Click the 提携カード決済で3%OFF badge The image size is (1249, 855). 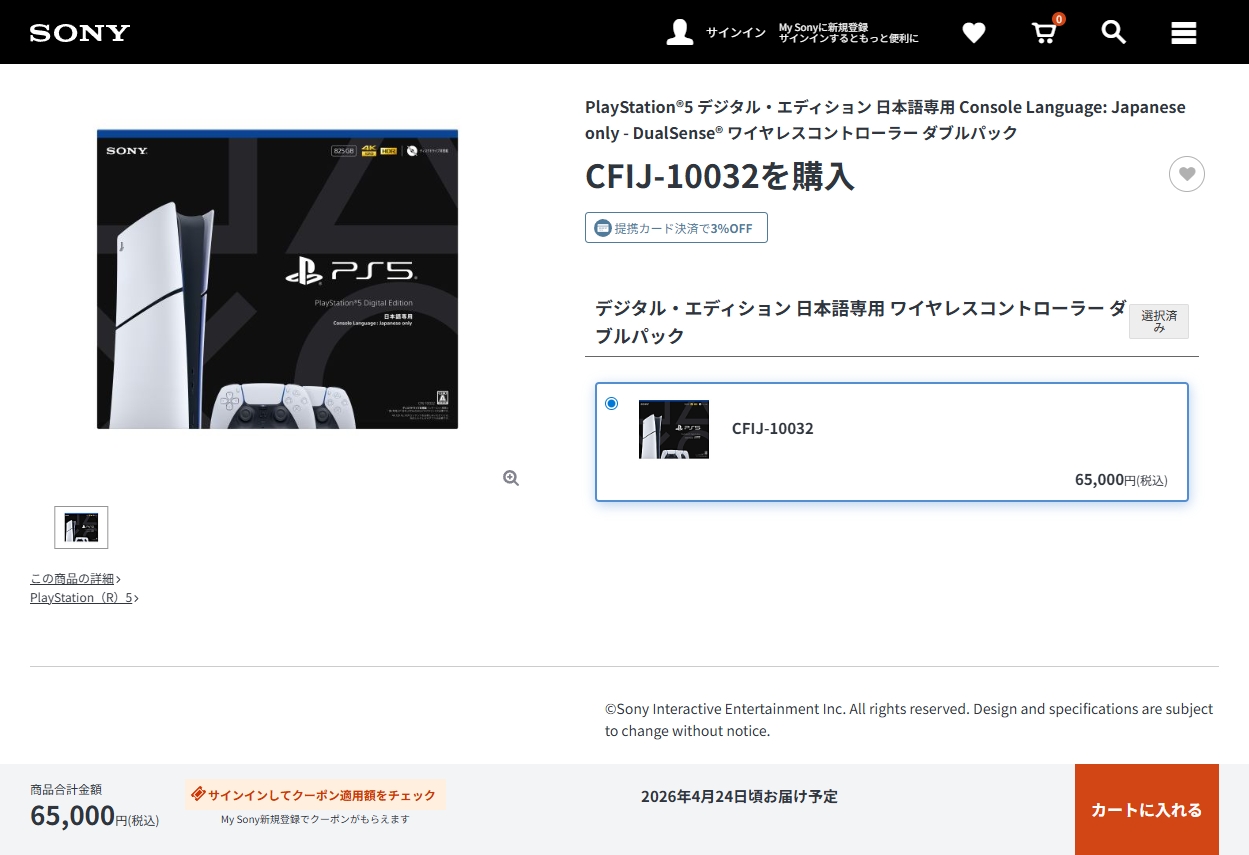click(x=676, y=228)
